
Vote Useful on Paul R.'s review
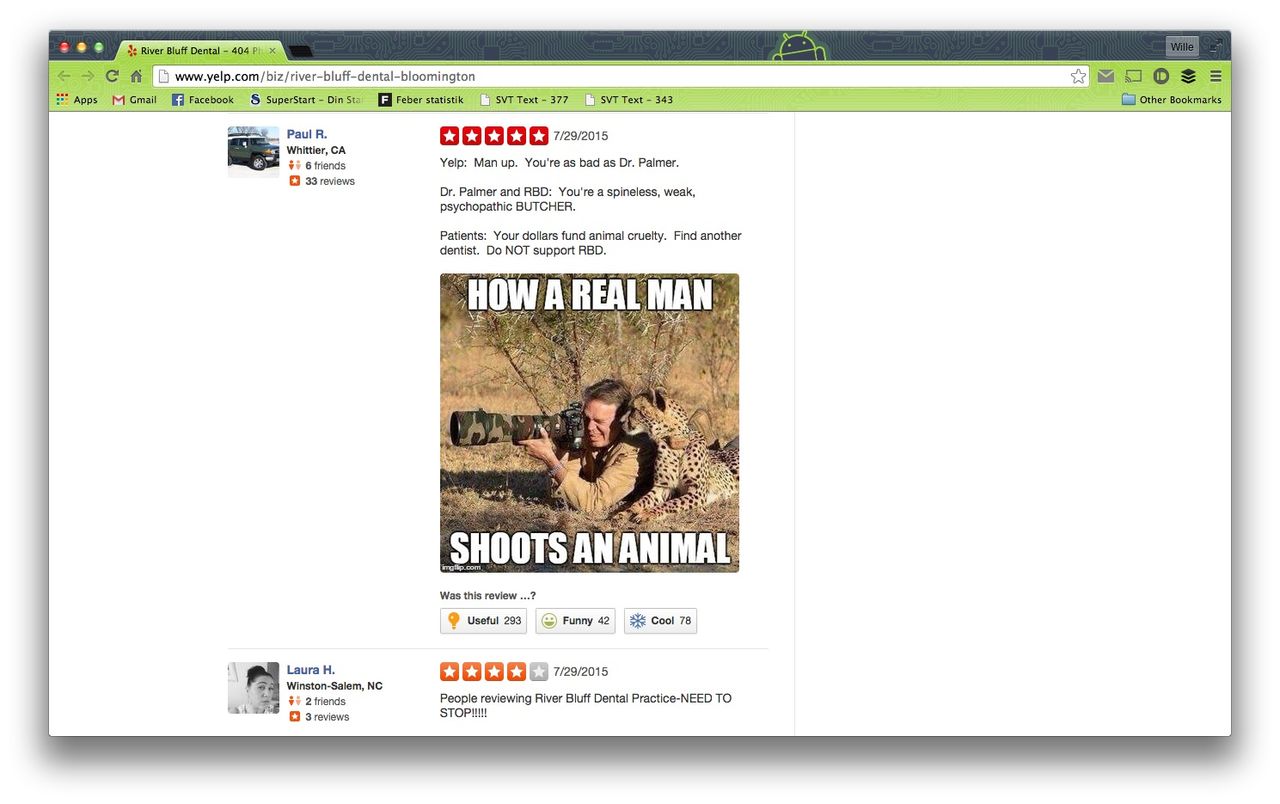pos(483,621)
